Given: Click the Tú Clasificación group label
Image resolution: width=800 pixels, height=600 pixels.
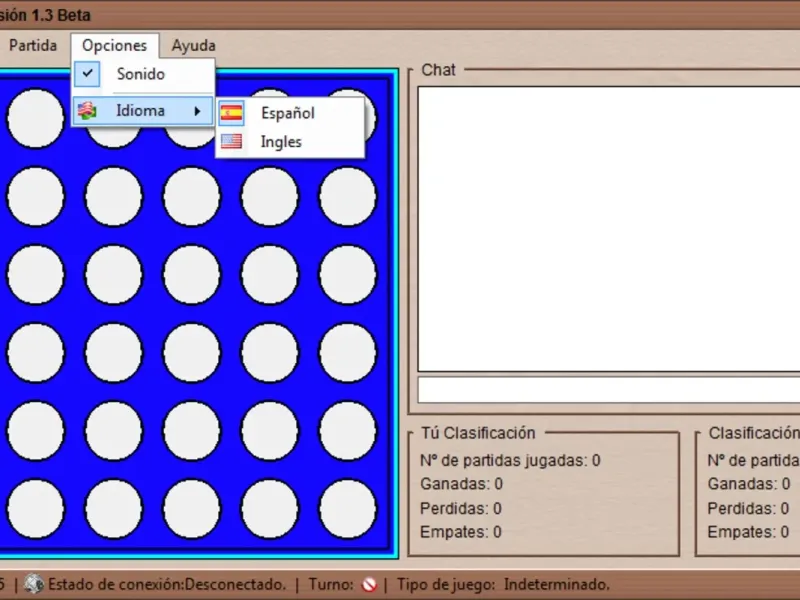Looking at the screenshot, I should tap(478, 433).
